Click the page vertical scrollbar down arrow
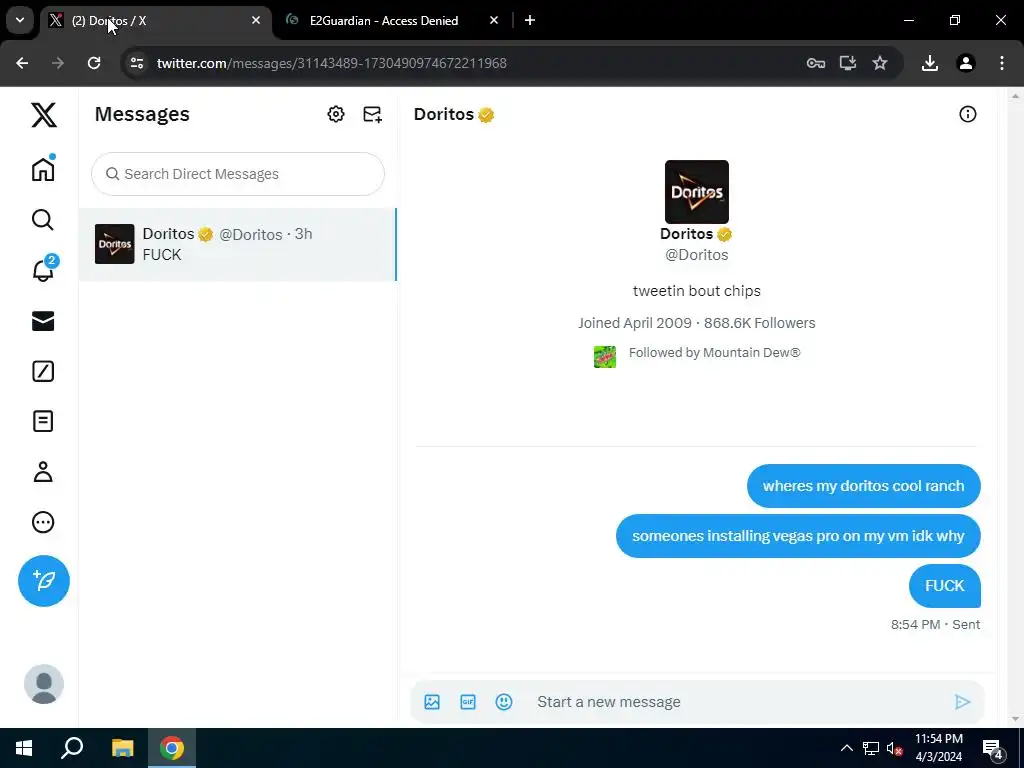 point(1015,719)
